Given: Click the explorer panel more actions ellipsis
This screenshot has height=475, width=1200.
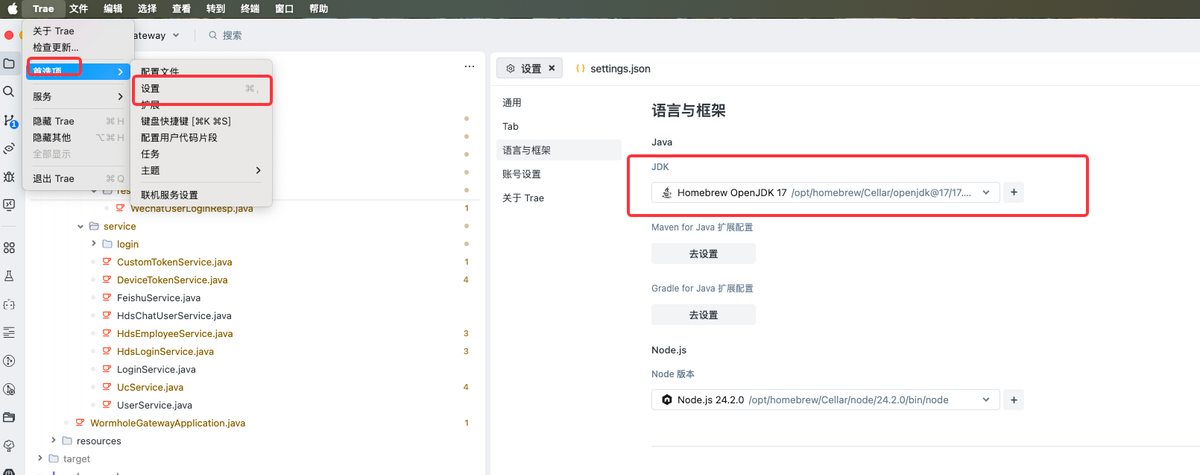Looking at the screenshot, I should point(469,67).
